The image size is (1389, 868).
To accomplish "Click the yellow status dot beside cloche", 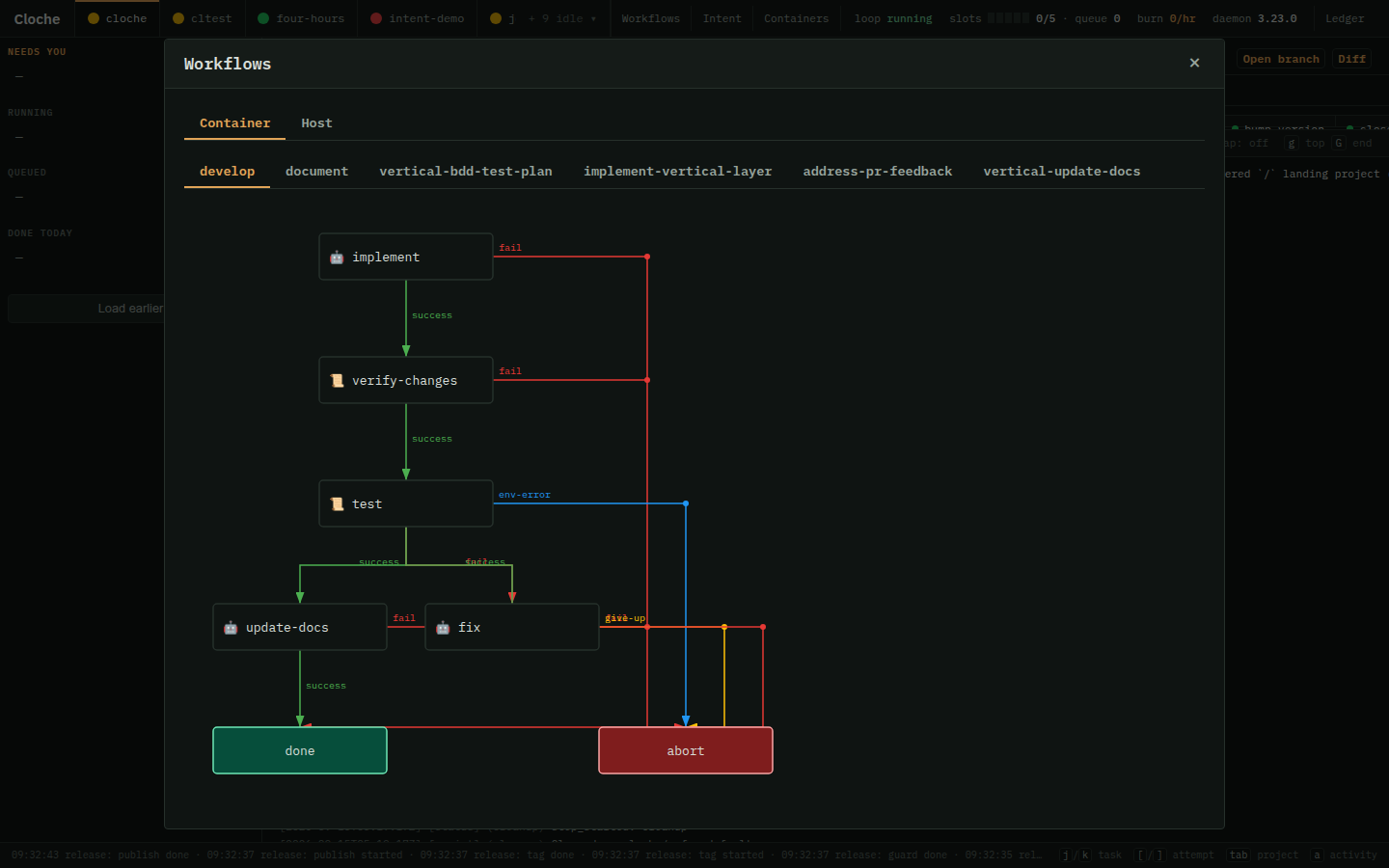I will (94, 18).
